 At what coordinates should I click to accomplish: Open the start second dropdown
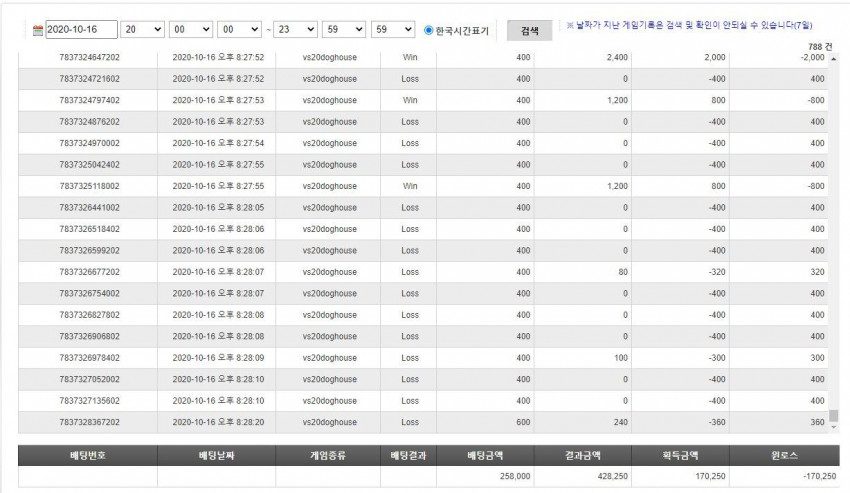[239, 30]
